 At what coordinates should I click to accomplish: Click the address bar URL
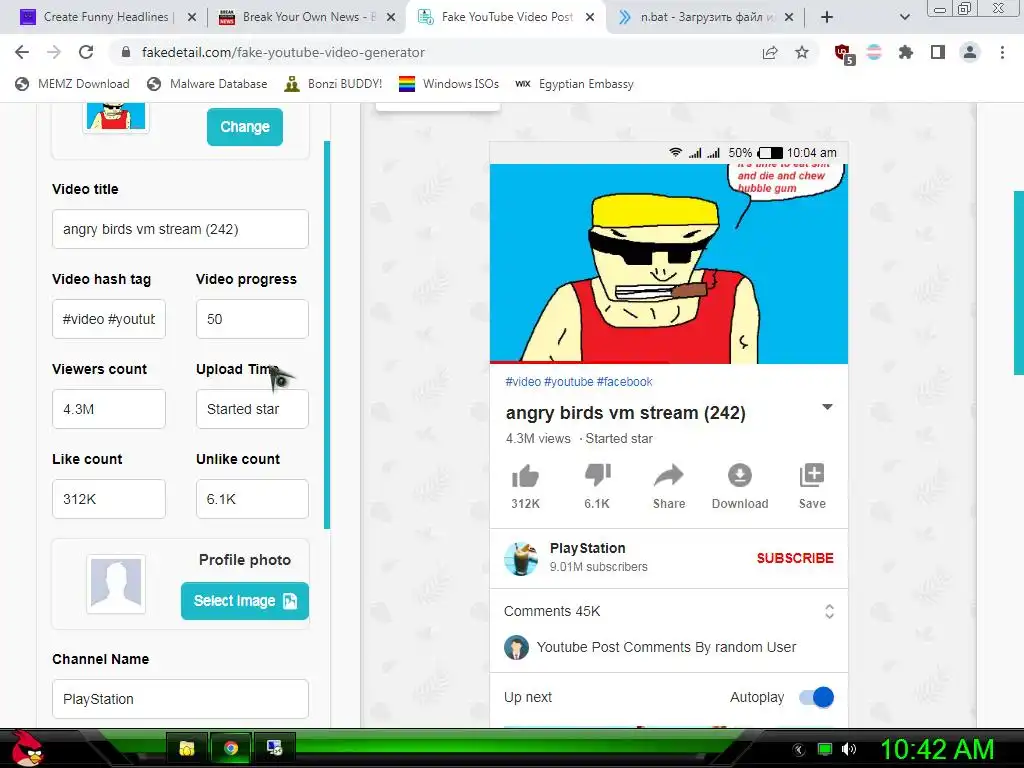(283, 52)
